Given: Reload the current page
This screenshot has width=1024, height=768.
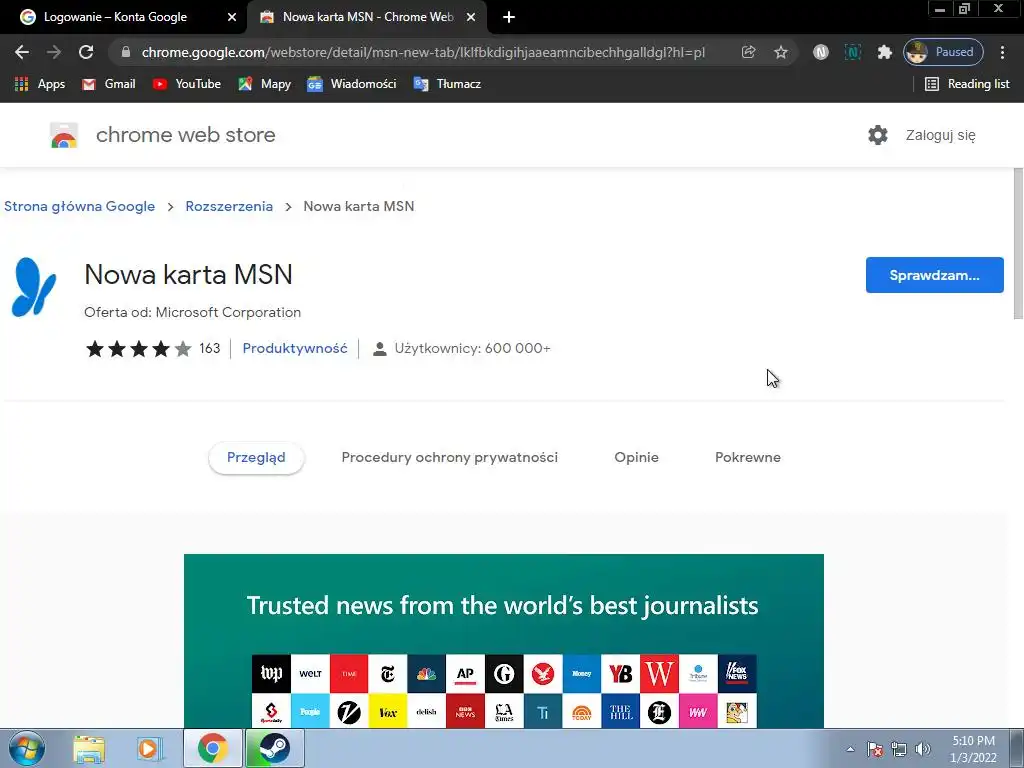Looking at the screenshot, I should (86, 52).
